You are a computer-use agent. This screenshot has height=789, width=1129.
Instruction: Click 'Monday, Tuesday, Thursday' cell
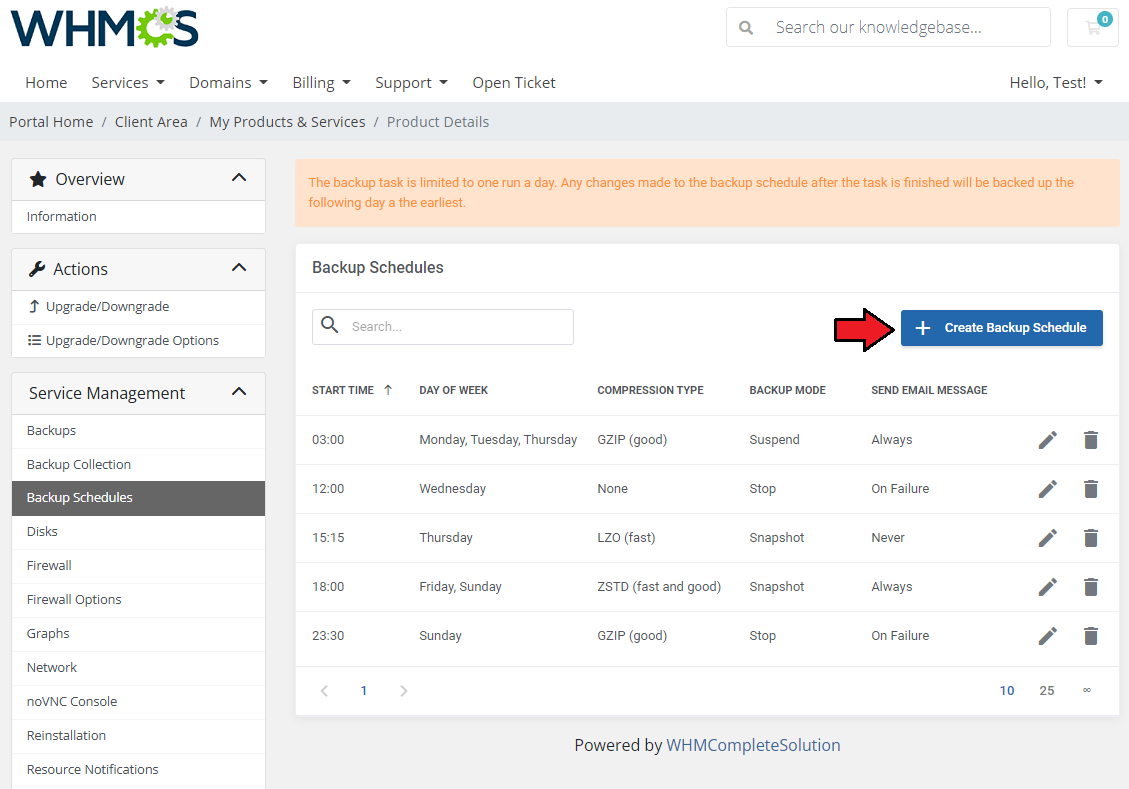tap(498, 440)
